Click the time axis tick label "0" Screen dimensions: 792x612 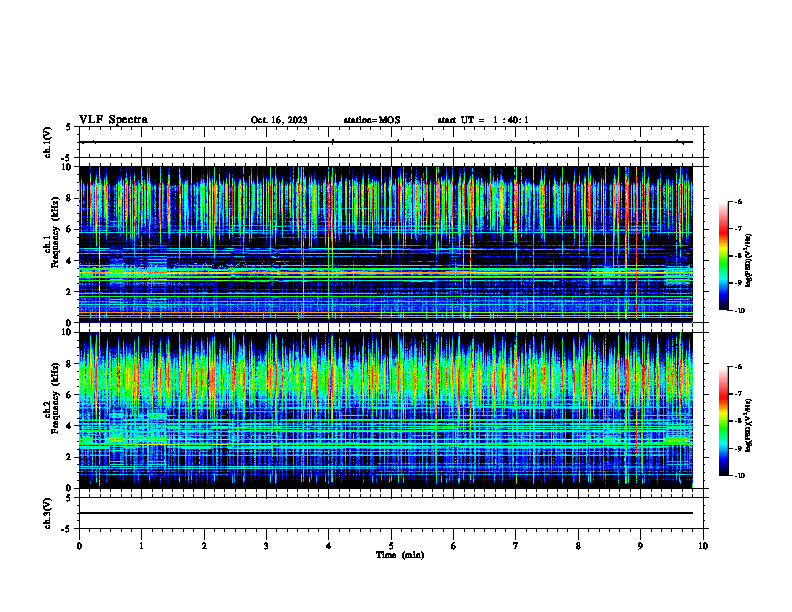click(x=79, y=546)
